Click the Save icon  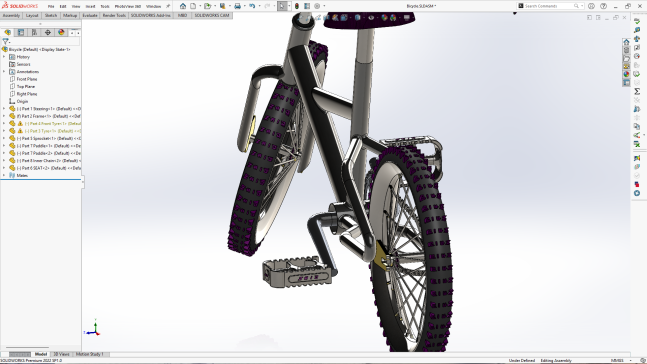pyautogui.click(x=222, y=6)
